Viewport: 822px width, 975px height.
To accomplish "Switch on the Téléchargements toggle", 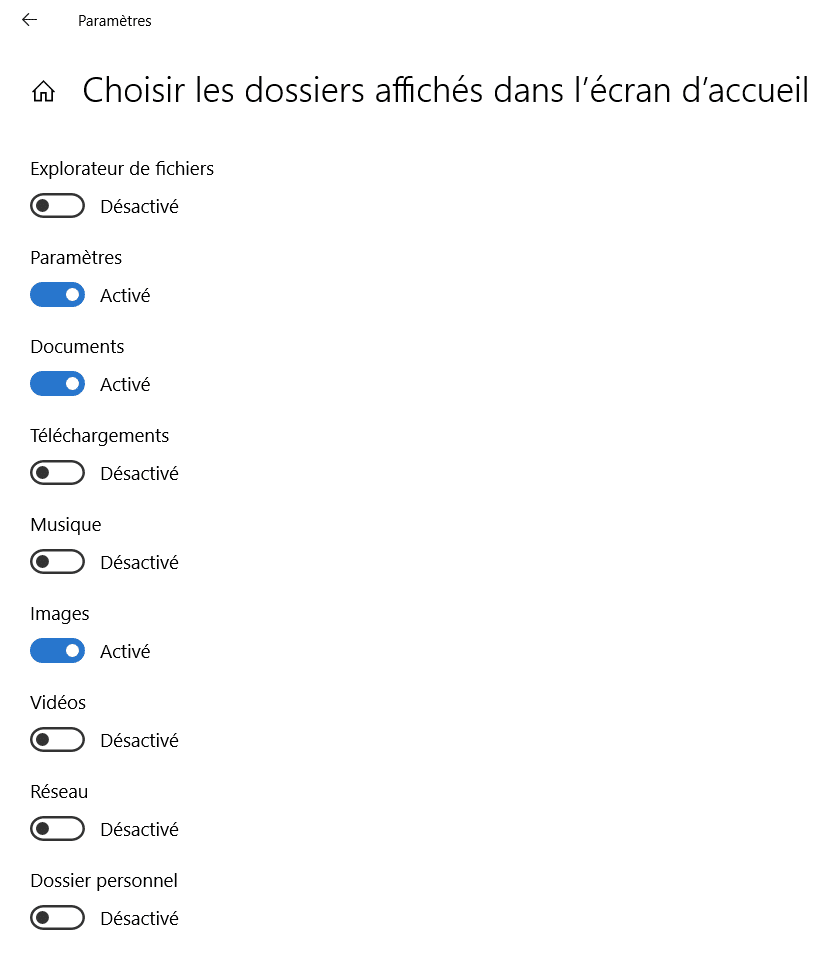I will 57,473.
